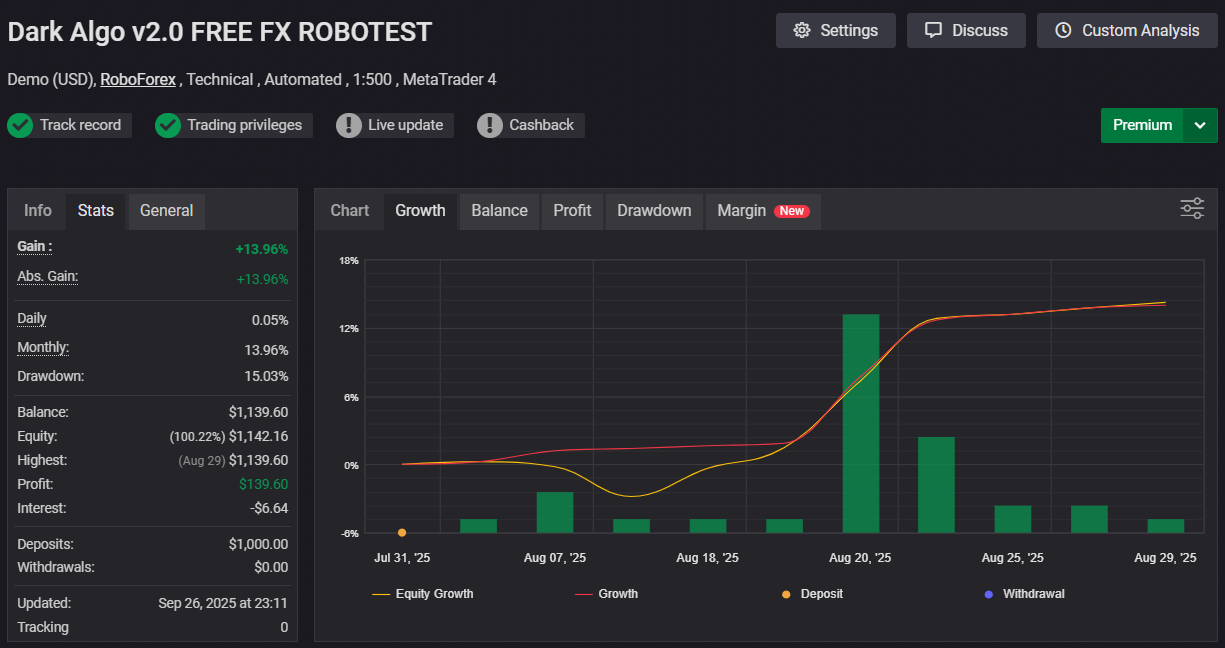1225x648 pixels.
Task: Click the Cashback exclamation icon
Action: tap(490, 125)
